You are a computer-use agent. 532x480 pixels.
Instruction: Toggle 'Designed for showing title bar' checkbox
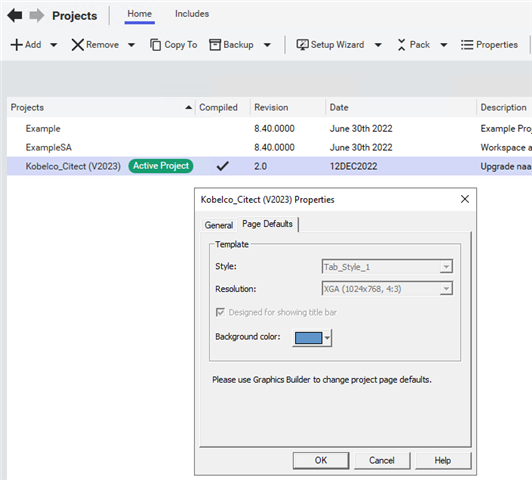220,312
